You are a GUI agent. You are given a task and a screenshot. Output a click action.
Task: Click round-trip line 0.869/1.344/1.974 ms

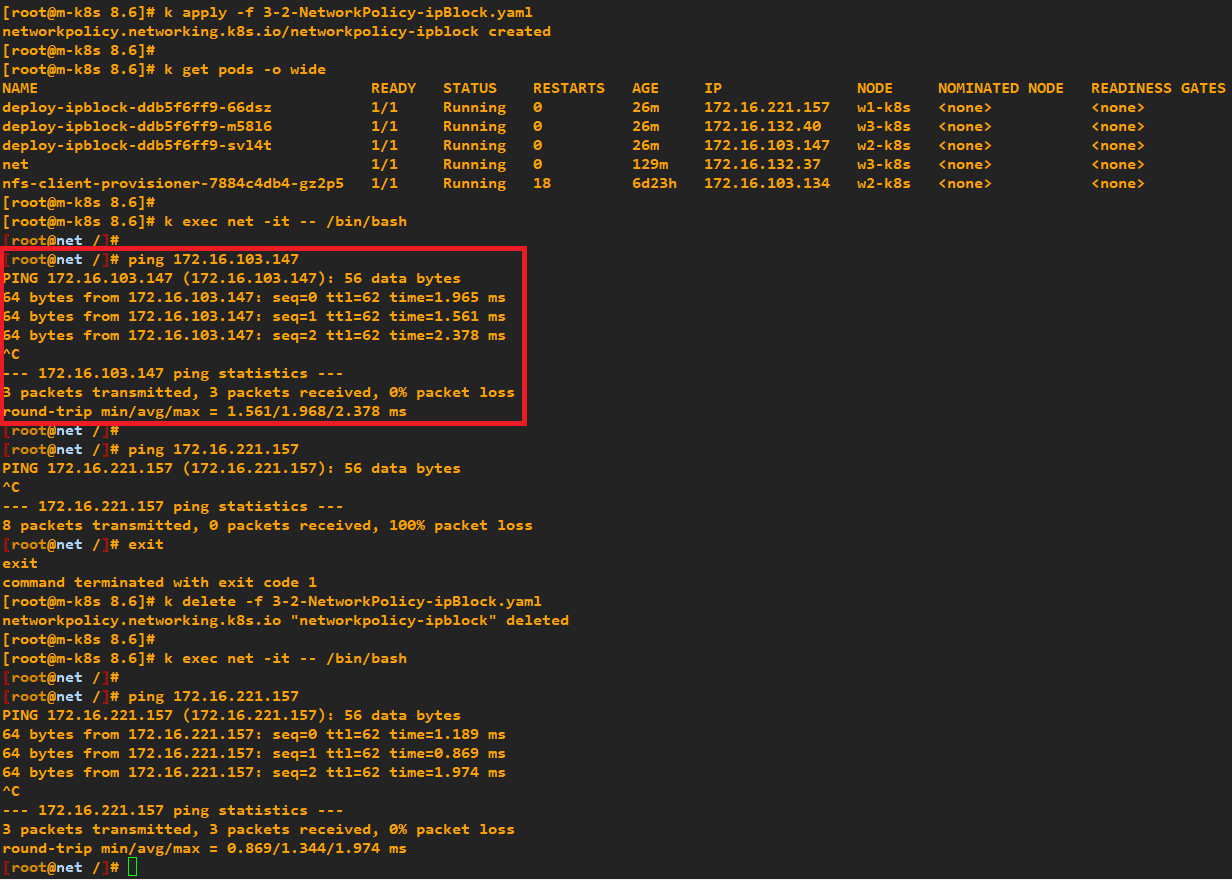coord(204,848)
